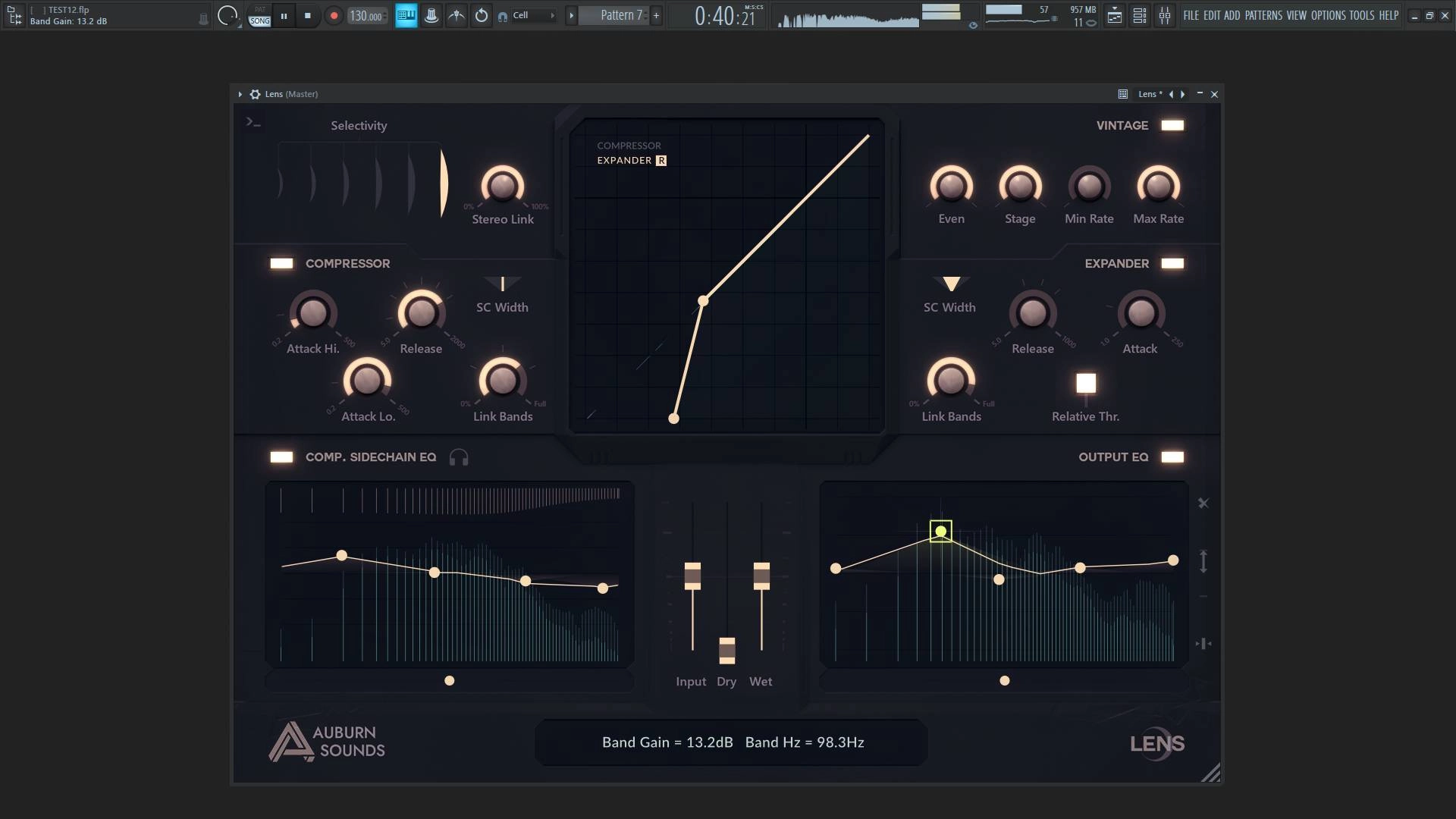Open the mixer icon in top toolbar
Image resolution: width=1456 pixels, height=819 pixels.
[1165, 15]
